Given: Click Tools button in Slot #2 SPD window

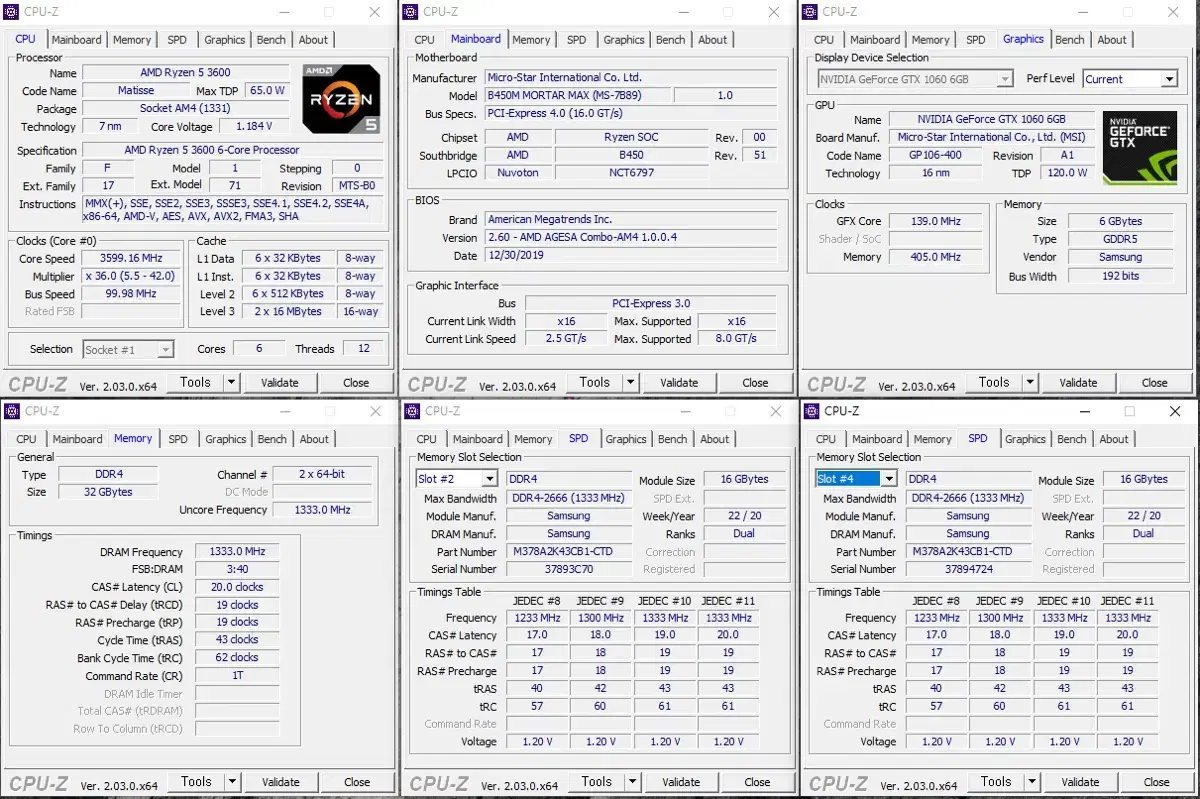Looking at the screenshot, I should click(x=596, y=782).
